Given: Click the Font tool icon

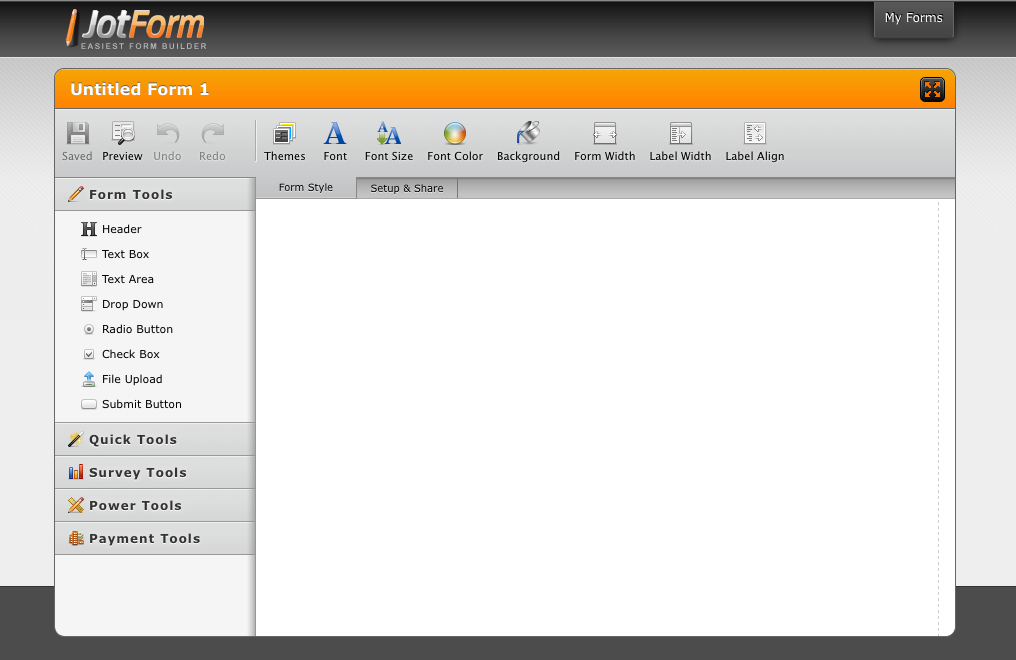Looking at the screenshot, I should point(335,134).
